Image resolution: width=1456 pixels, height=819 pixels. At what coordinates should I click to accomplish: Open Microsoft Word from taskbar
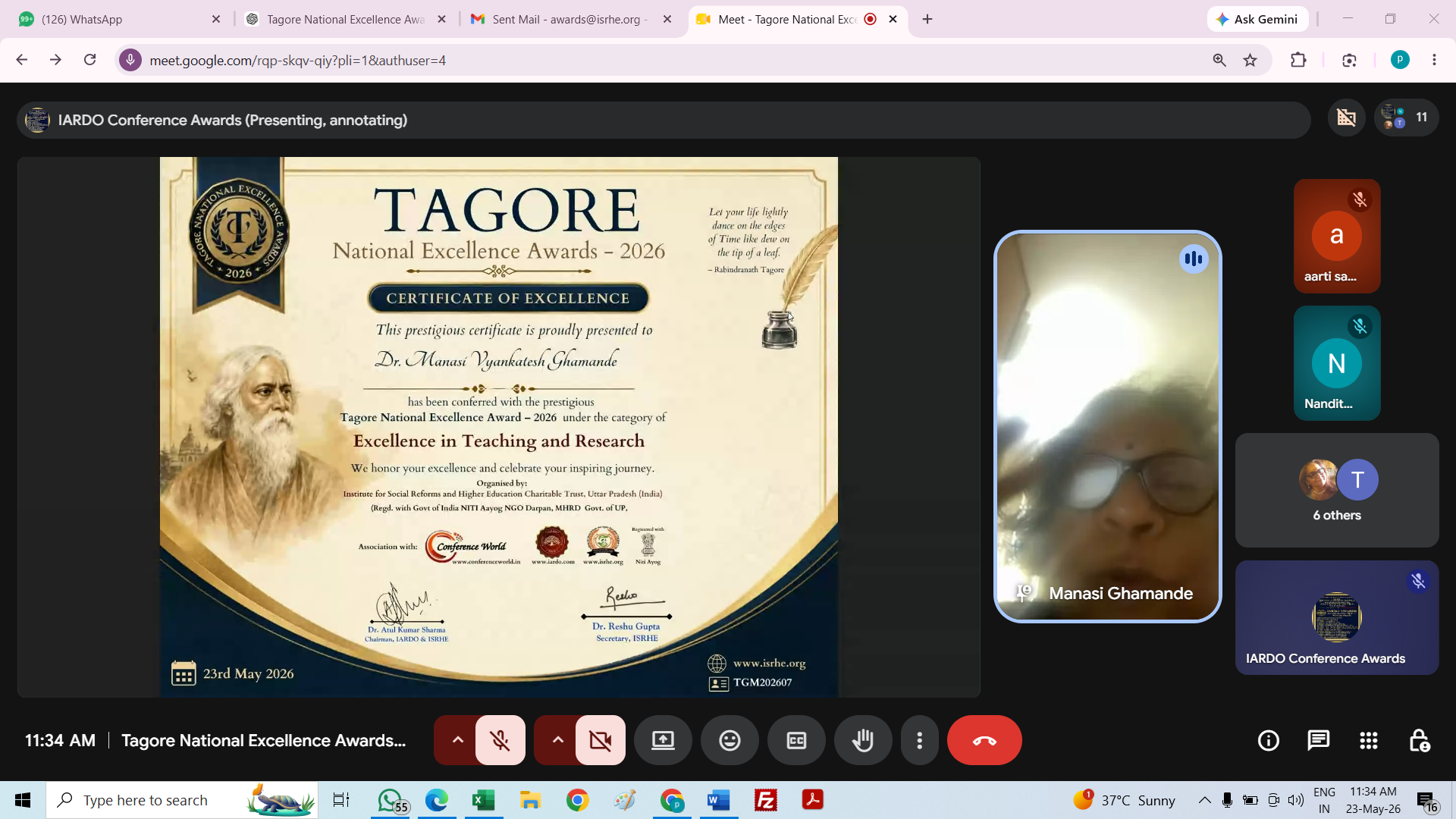click(718, 800)
